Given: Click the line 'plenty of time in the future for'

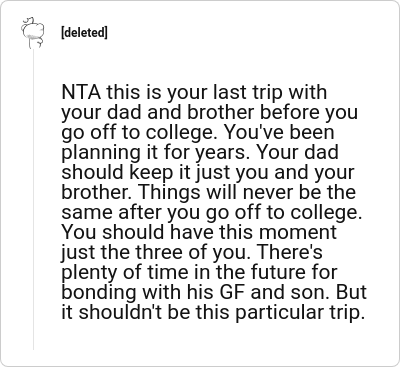Looking at the screenshot, I should [199, 272].
